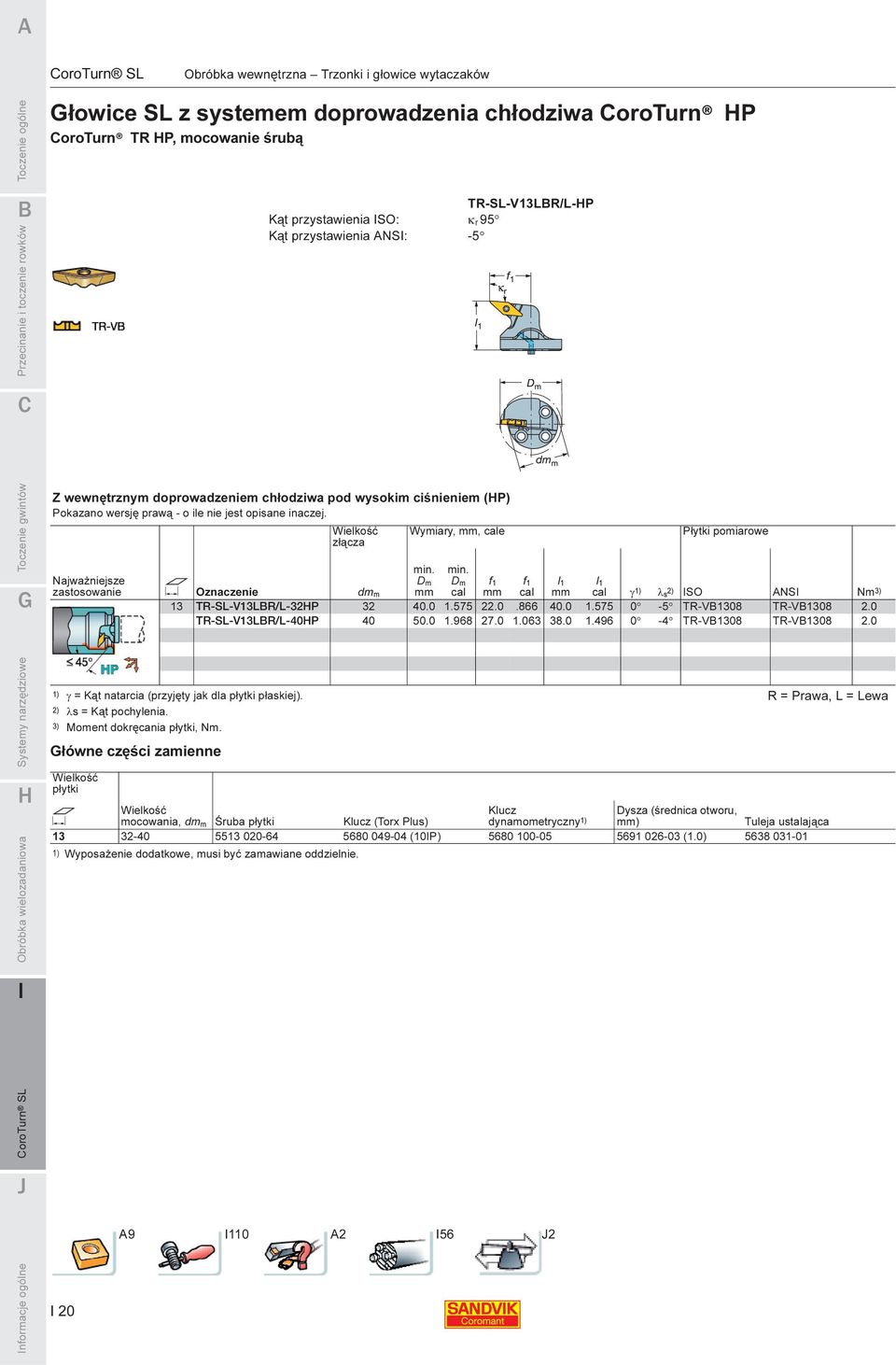896x1365 pixels.
Task: Click ANSI value TR-VB1308 in 40HP row
Action: tap(802, 621)
